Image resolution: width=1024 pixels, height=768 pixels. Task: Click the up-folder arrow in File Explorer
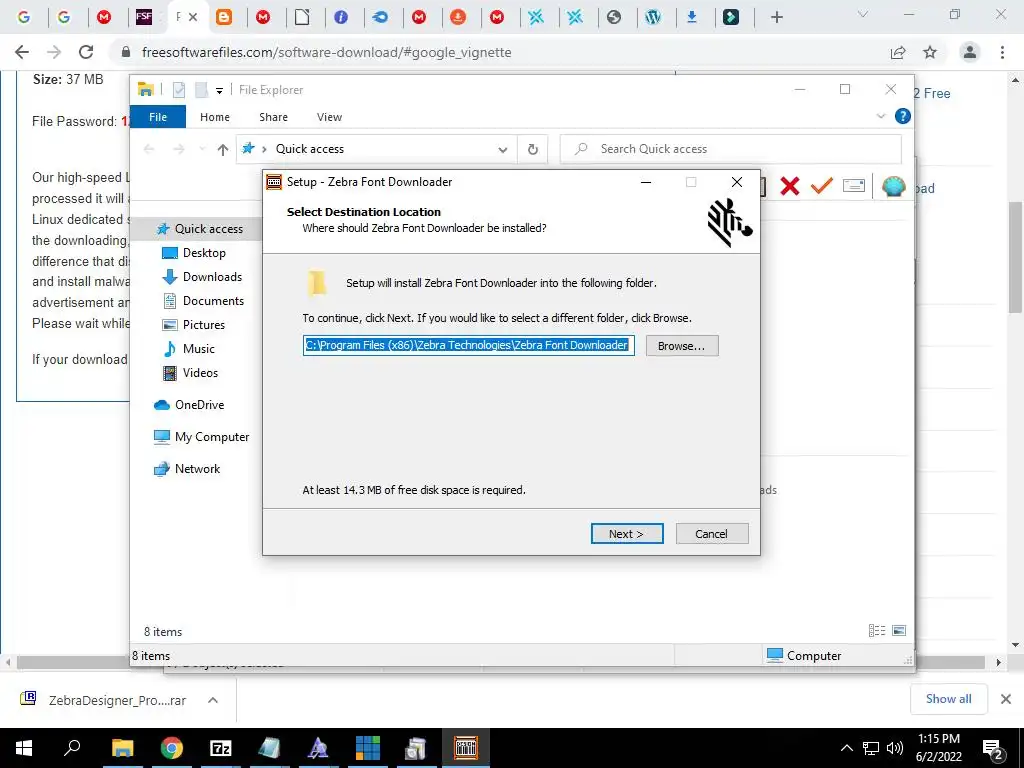[x=223, y=150]
